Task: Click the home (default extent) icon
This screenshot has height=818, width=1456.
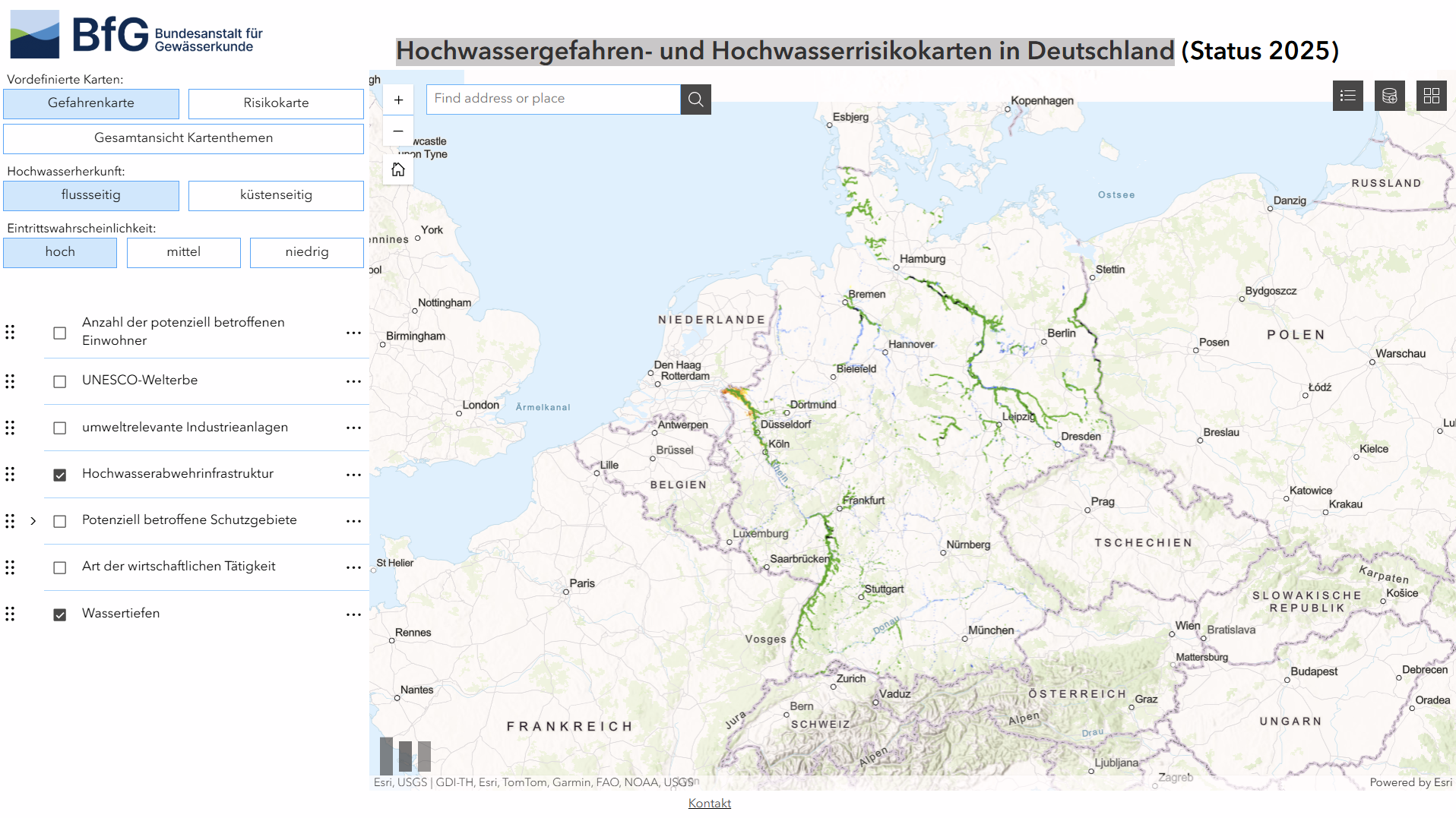Action: (x=398, y=169)
